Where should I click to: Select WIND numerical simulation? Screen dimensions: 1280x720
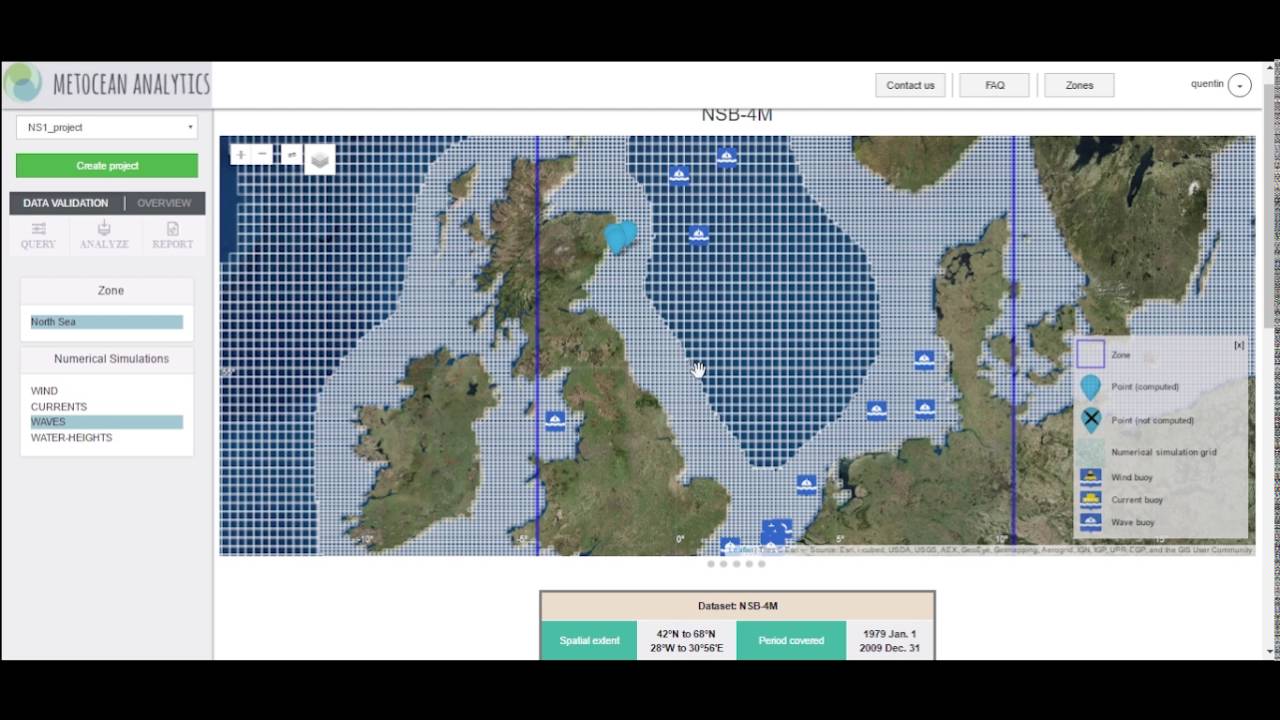(x=44, y=391)
